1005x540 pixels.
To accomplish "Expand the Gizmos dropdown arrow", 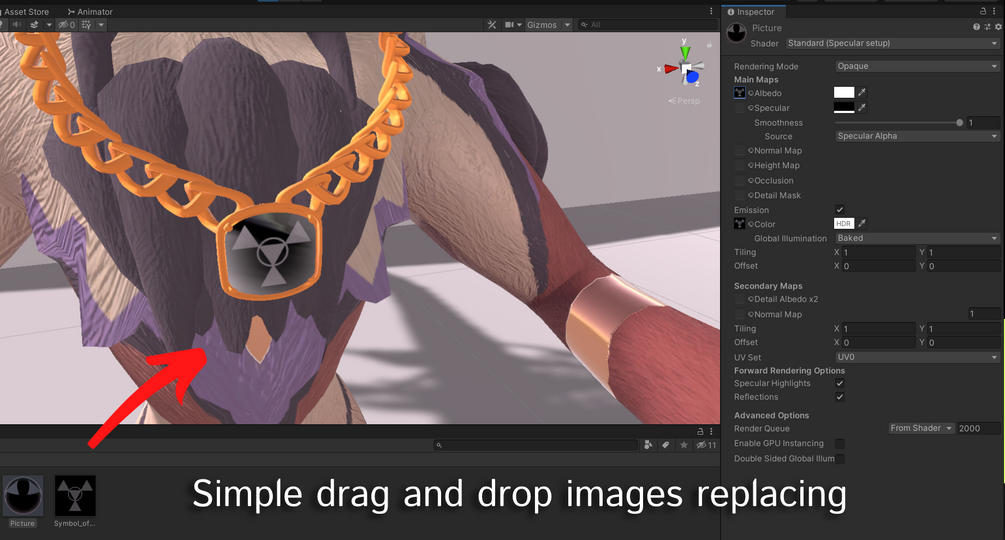I will (567, 24).
